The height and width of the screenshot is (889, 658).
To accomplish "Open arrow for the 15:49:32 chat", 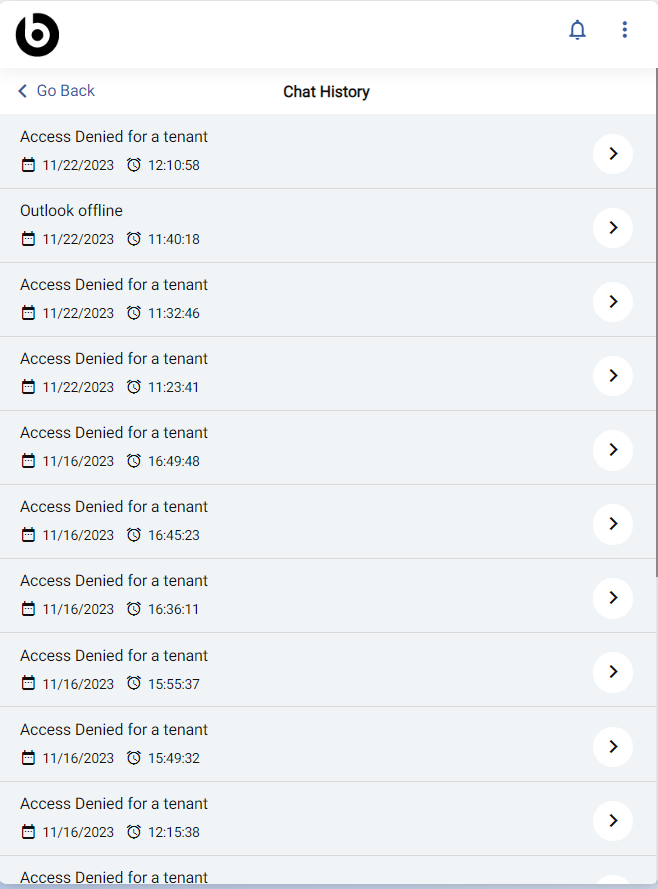I will click(x=613, y=746).
